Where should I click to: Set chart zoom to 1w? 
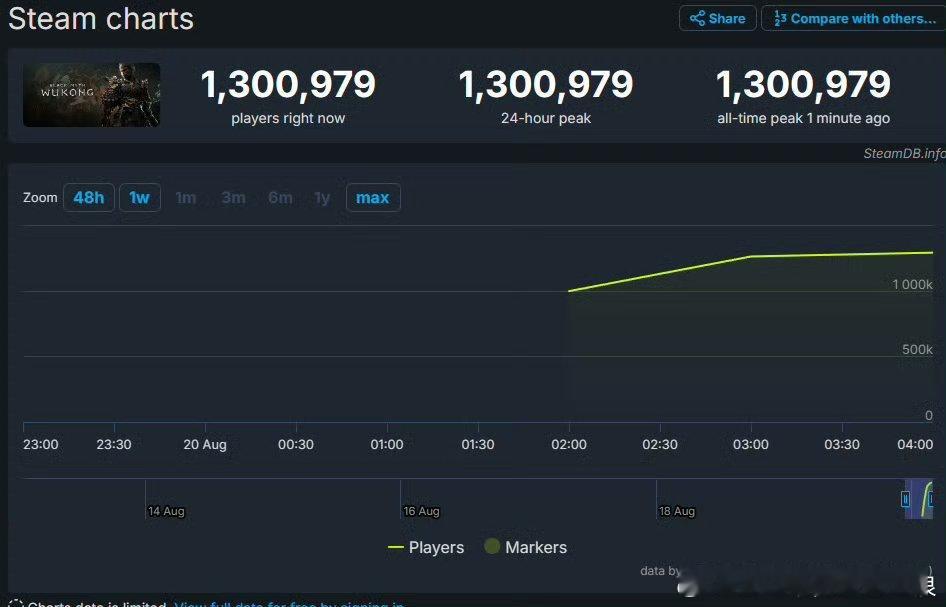(x=140, y=197)
